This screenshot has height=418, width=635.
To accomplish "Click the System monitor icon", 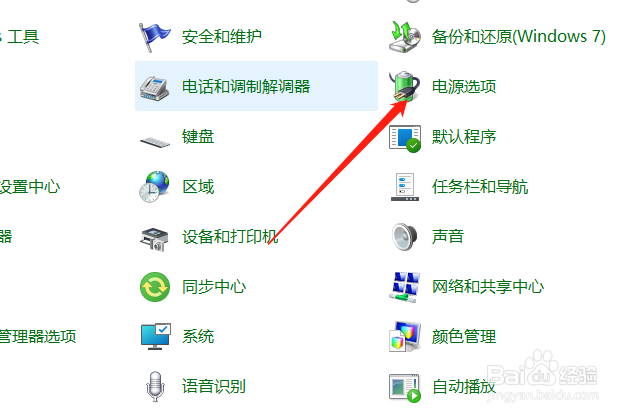I will coord(156,337).
